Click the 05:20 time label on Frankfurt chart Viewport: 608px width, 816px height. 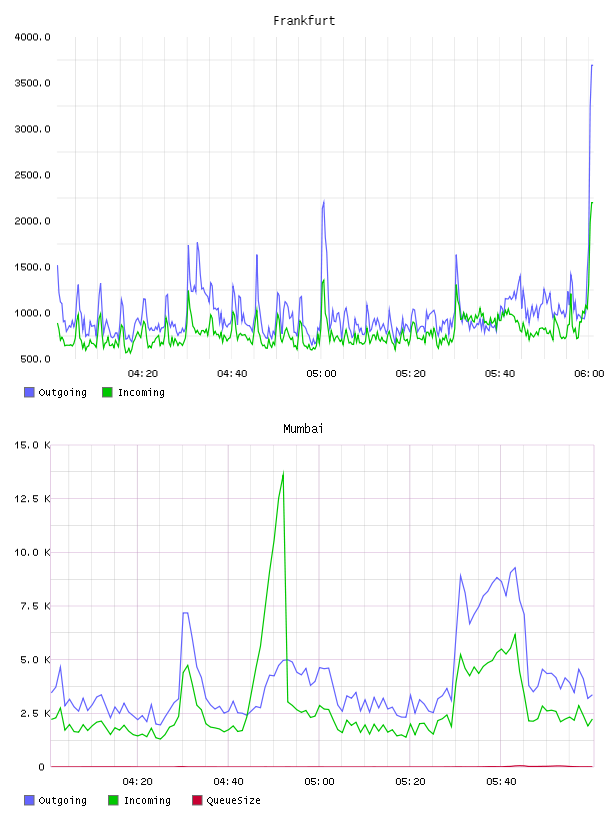410,374
